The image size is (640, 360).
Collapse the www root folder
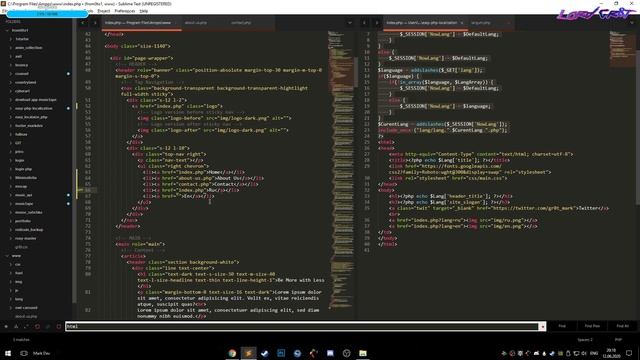[x=7, y=256]
